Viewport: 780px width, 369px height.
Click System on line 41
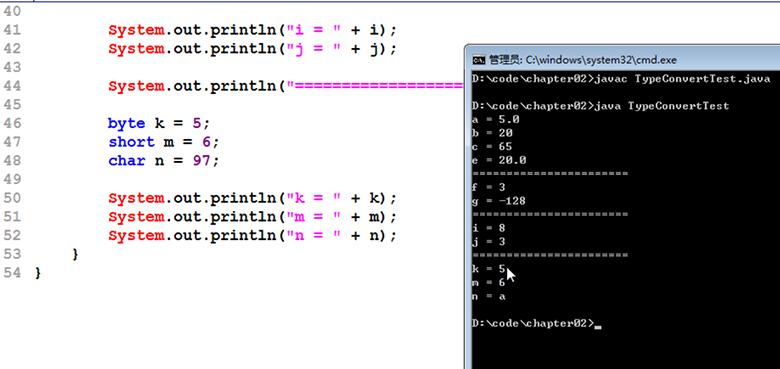(x=136, y=30)
